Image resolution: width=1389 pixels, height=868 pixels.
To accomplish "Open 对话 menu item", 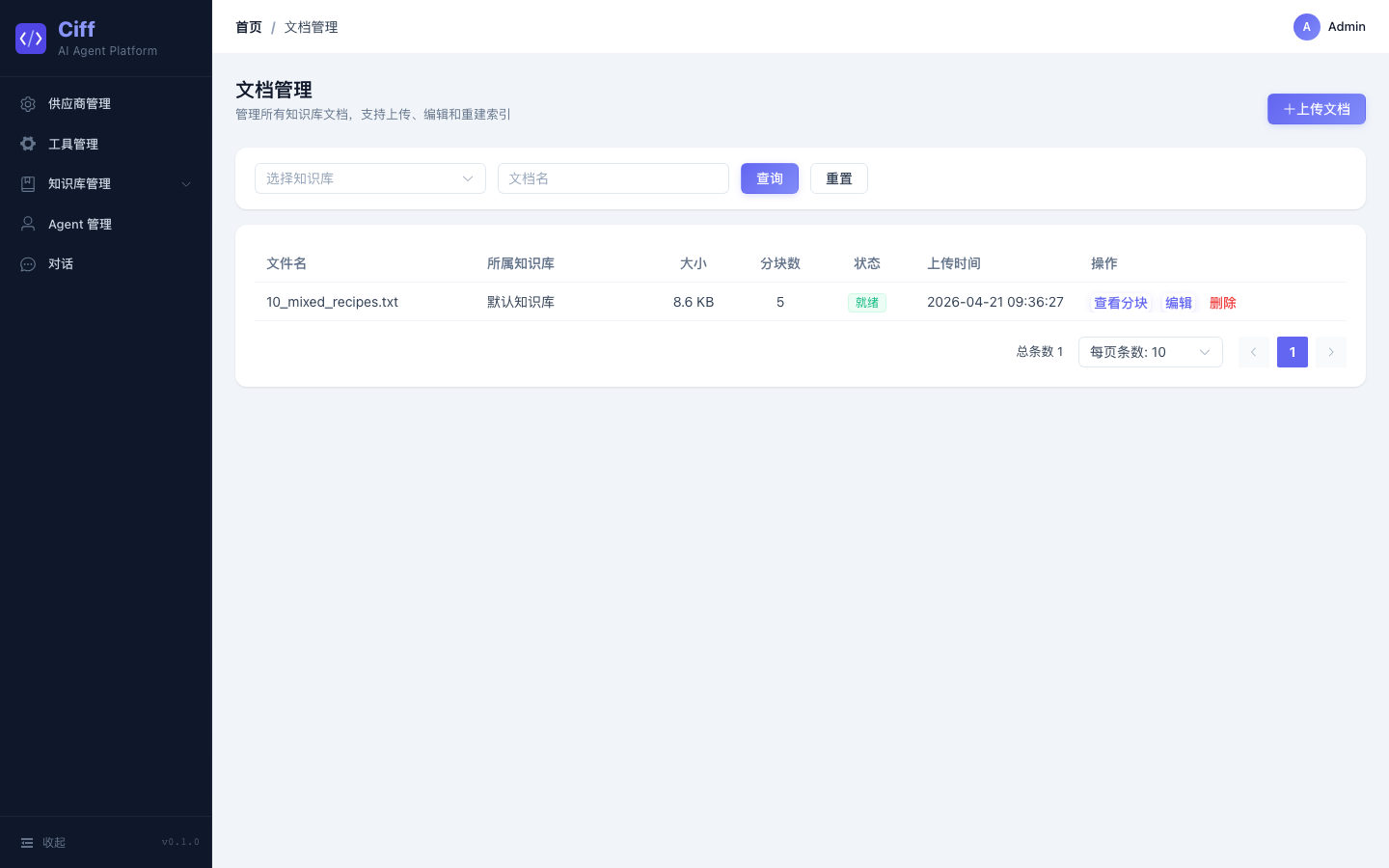I will pos(106,264).
